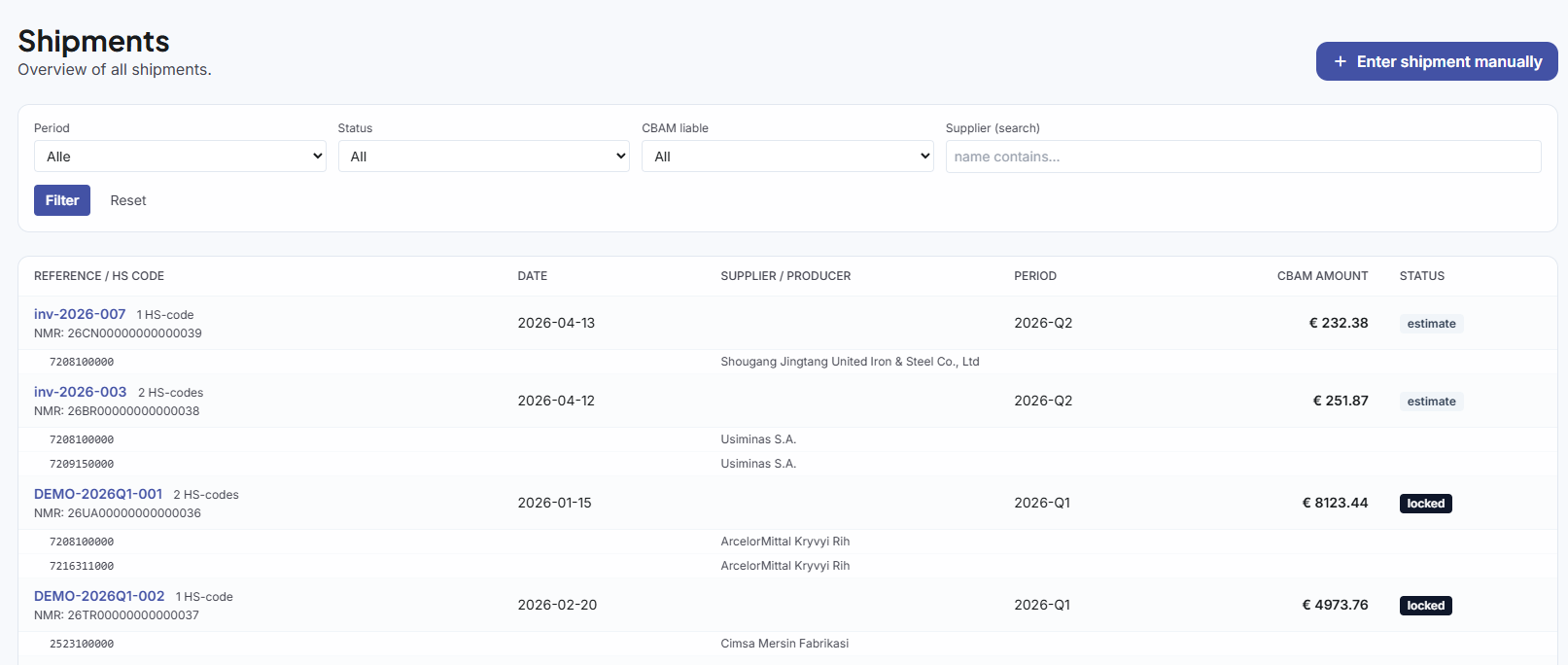
Task: Expand the Status filter dropdown
Action: pos(483,157)
